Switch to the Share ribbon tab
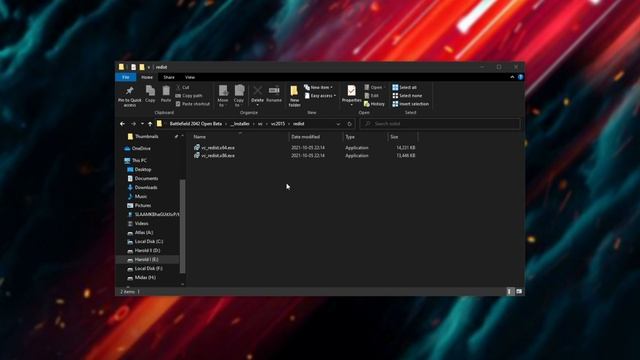Viewport: 640px width, 360px height. coord(169,77)
